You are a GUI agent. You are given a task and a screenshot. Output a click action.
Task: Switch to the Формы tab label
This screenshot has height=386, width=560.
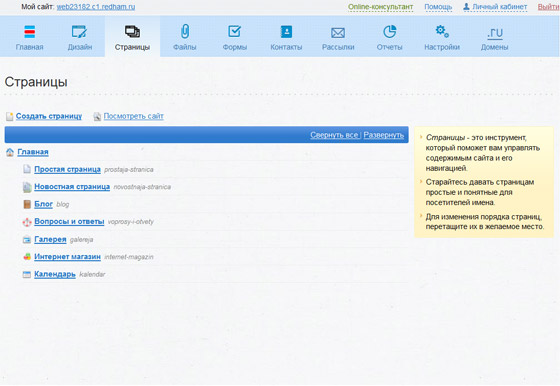click(x=234, y=47)
